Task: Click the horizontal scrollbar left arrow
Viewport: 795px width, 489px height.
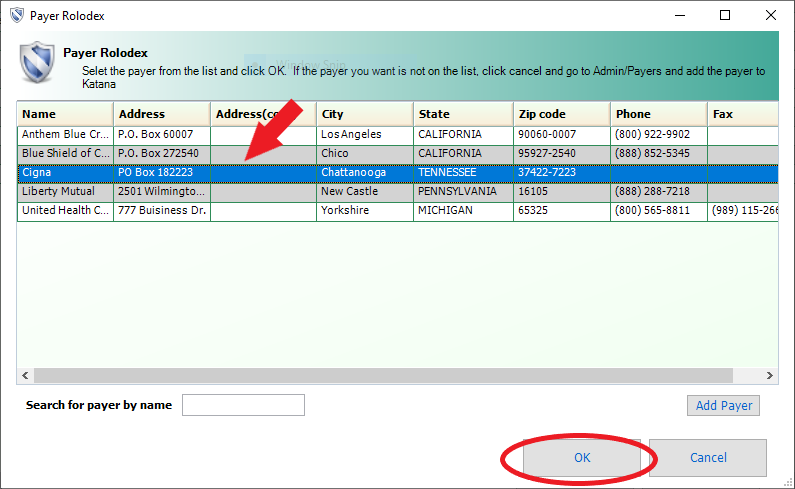Action: pos(25,375)
